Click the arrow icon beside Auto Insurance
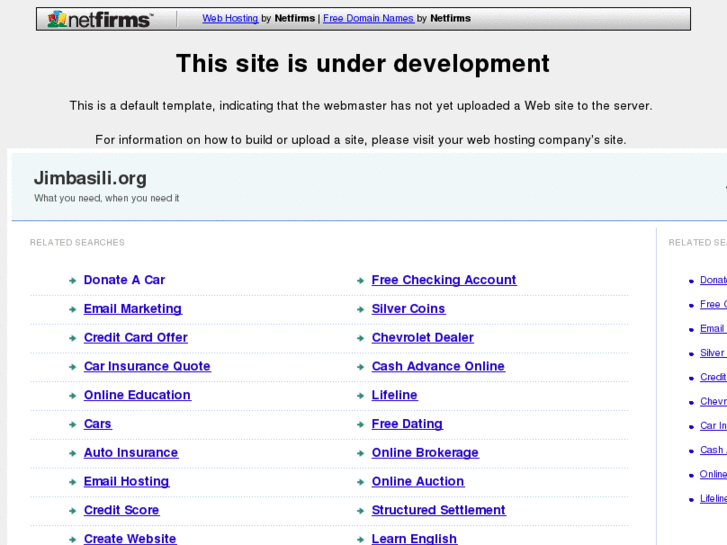 [x=72, y=453]
